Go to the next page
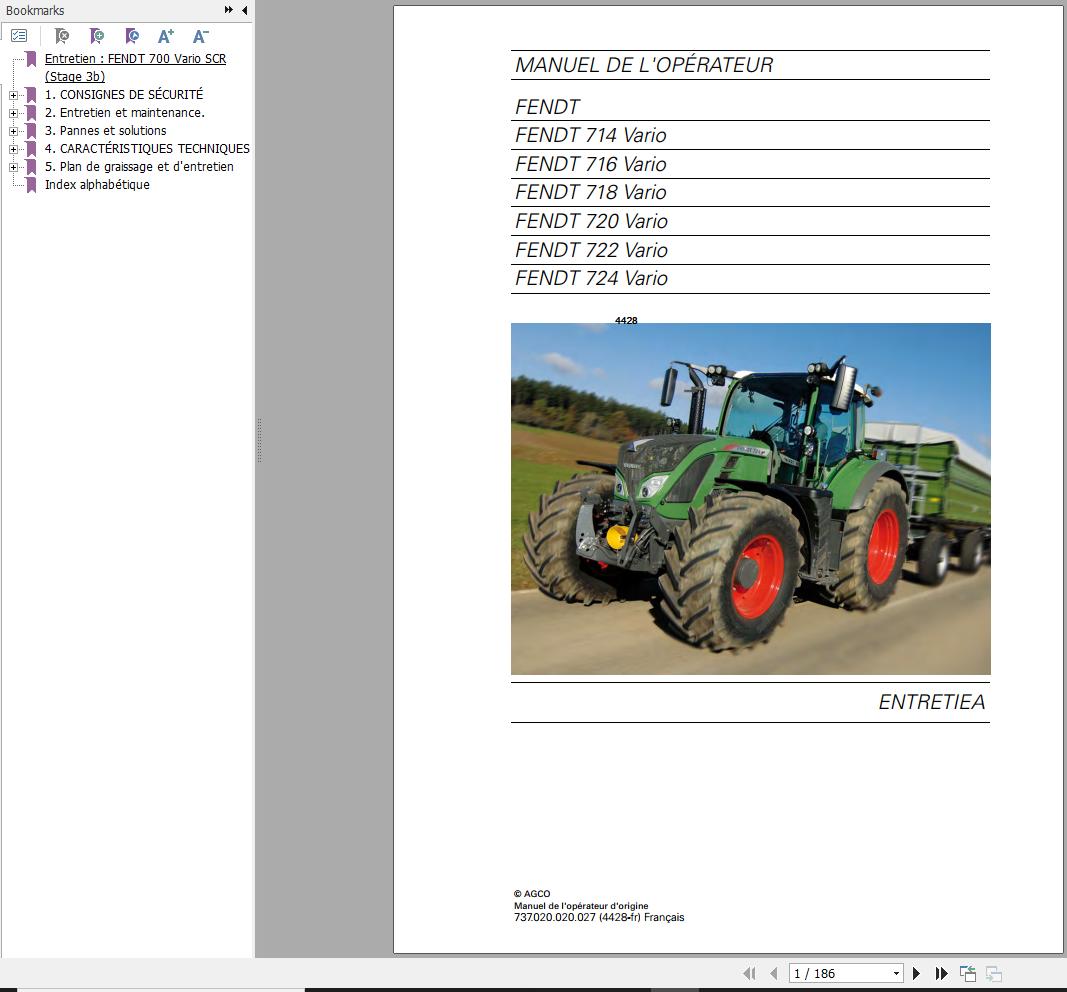 (917, 973)
